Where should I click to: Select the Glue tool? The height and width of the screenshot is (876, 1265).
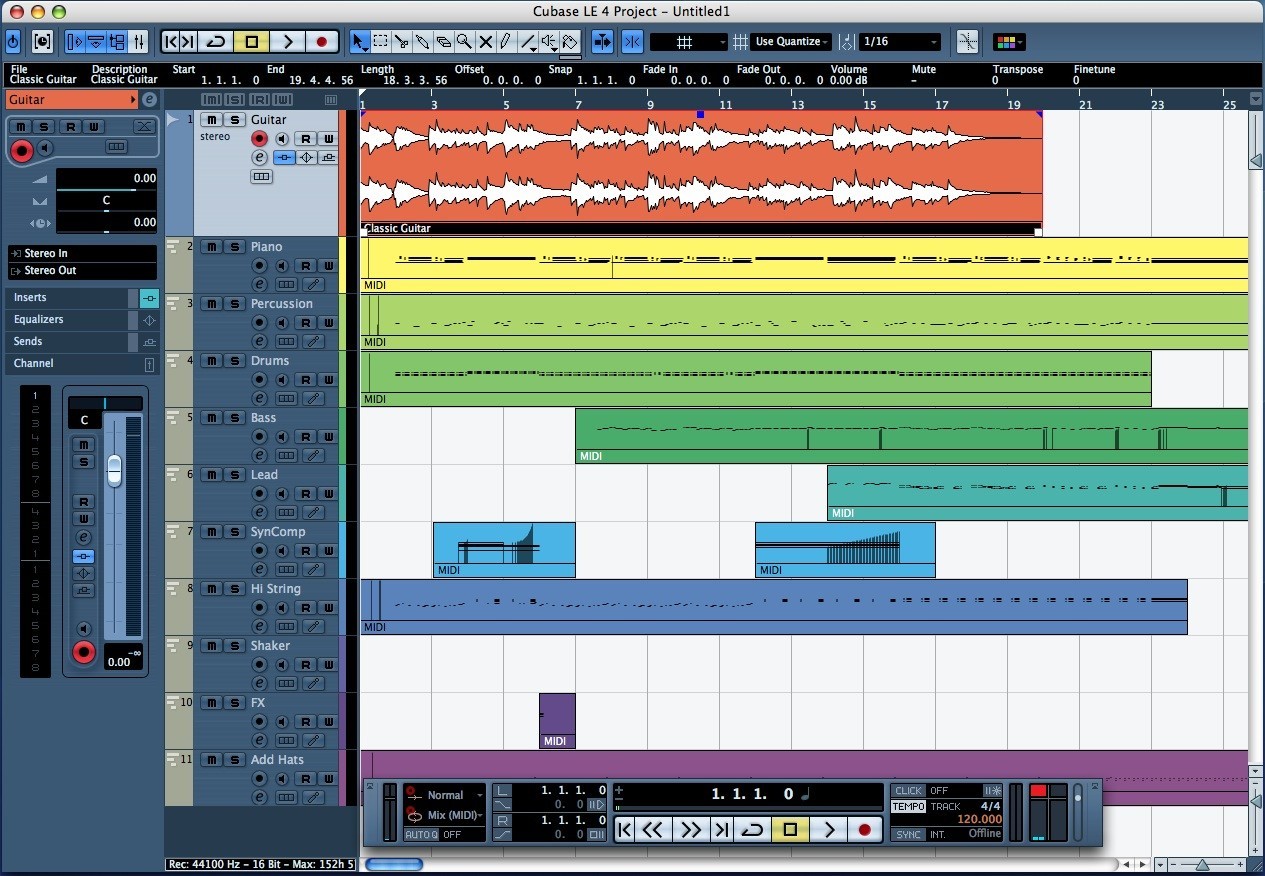tap(422, 42)
